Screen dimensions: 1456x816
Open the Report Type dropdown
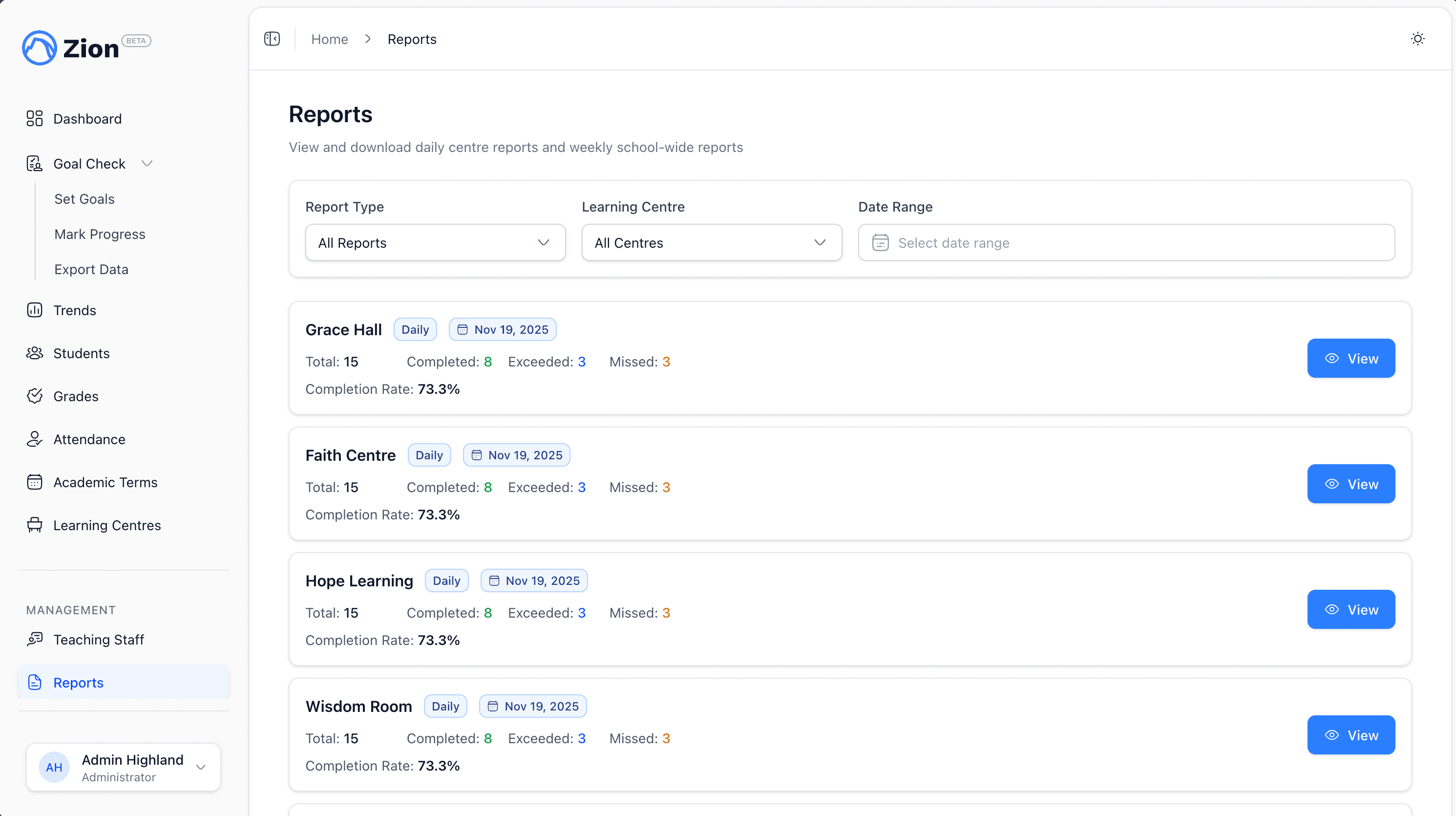pyautogui.click(x=435, y=242)
